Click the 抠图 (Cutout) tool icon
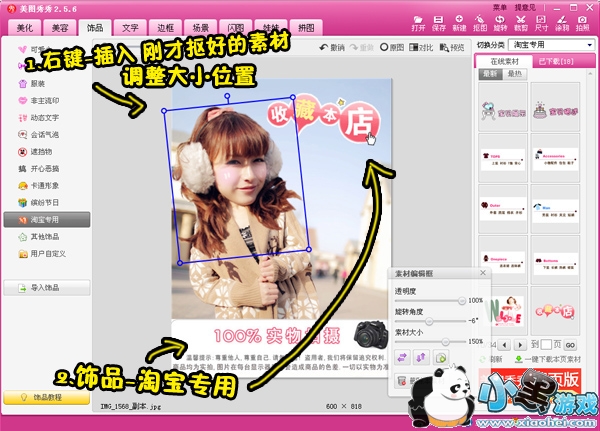The image size is (600, 431). [479, 20]
